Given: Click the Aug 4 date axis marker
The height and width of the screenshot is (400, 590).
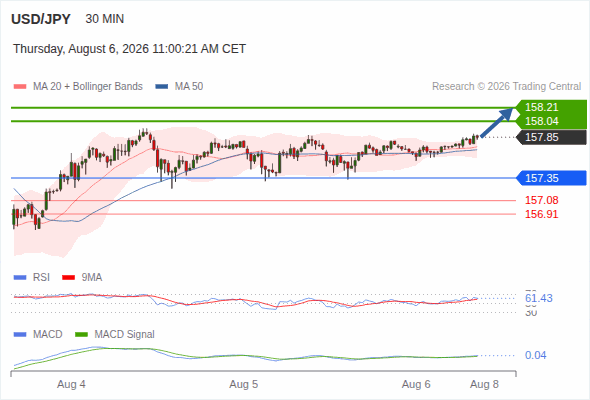Looking at the screenshot, I should 71,384.
